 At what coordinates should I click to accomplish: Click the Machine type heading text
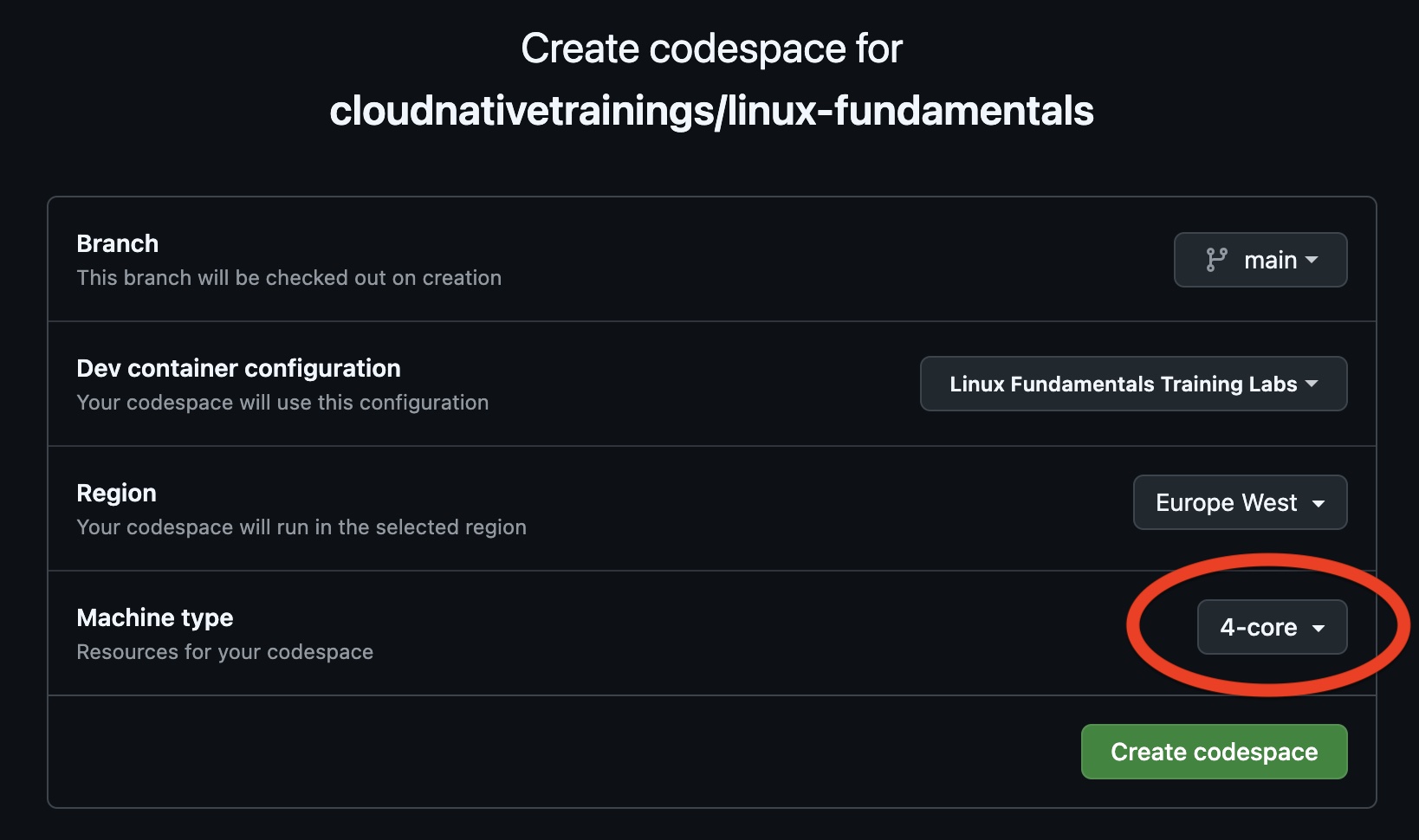pos(155,617)
